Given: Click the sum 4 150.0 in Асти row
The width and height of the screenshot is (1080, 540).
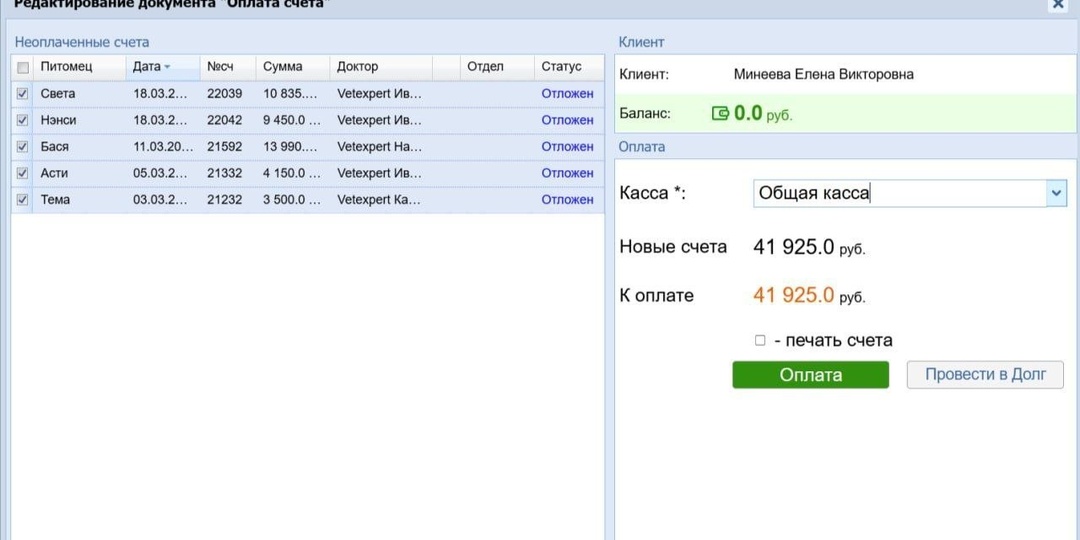Looking at the screenshot, I should (x=292, y=173).
